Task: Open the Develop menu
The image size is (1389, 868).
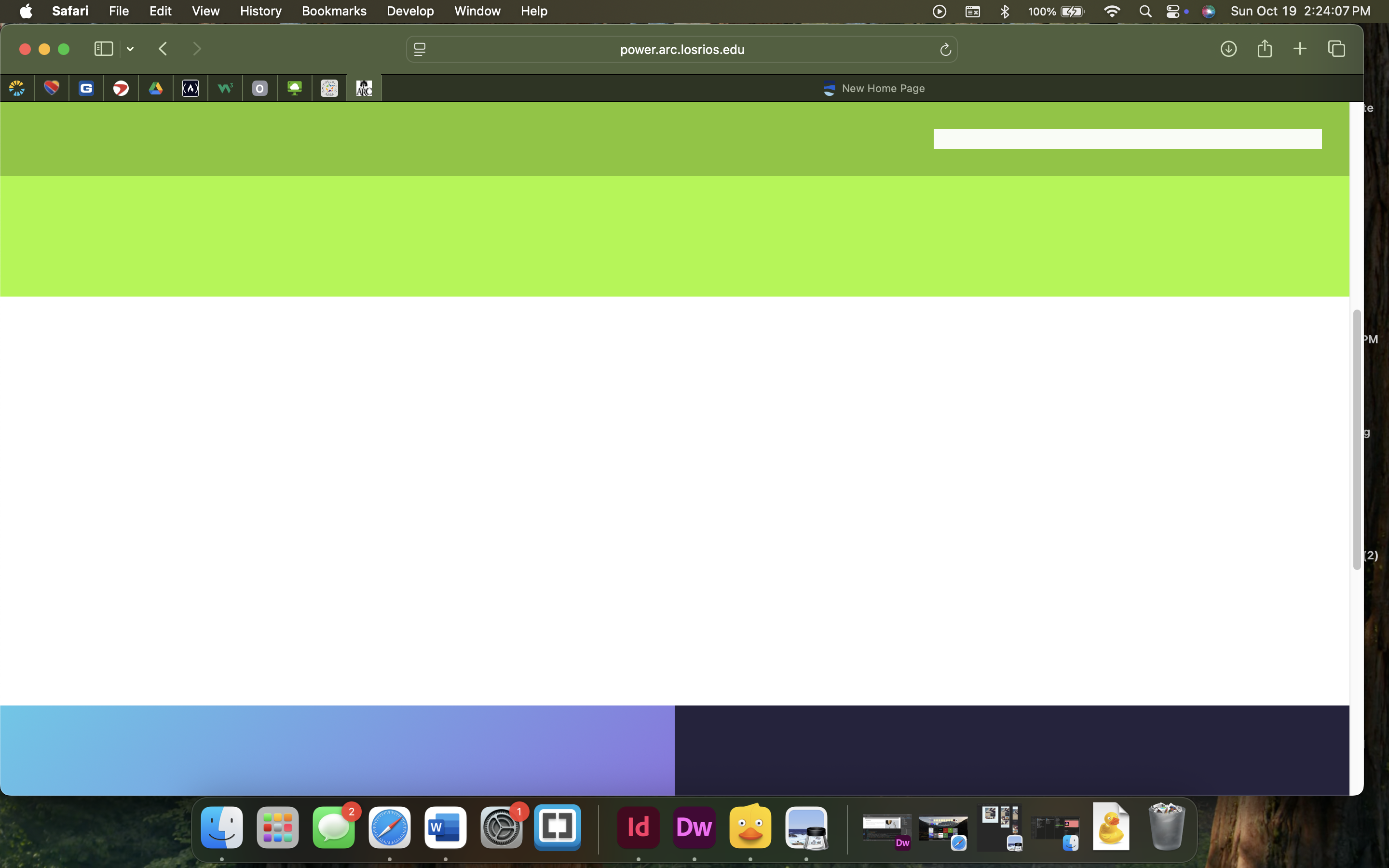Action: click(x=410, y=11)
